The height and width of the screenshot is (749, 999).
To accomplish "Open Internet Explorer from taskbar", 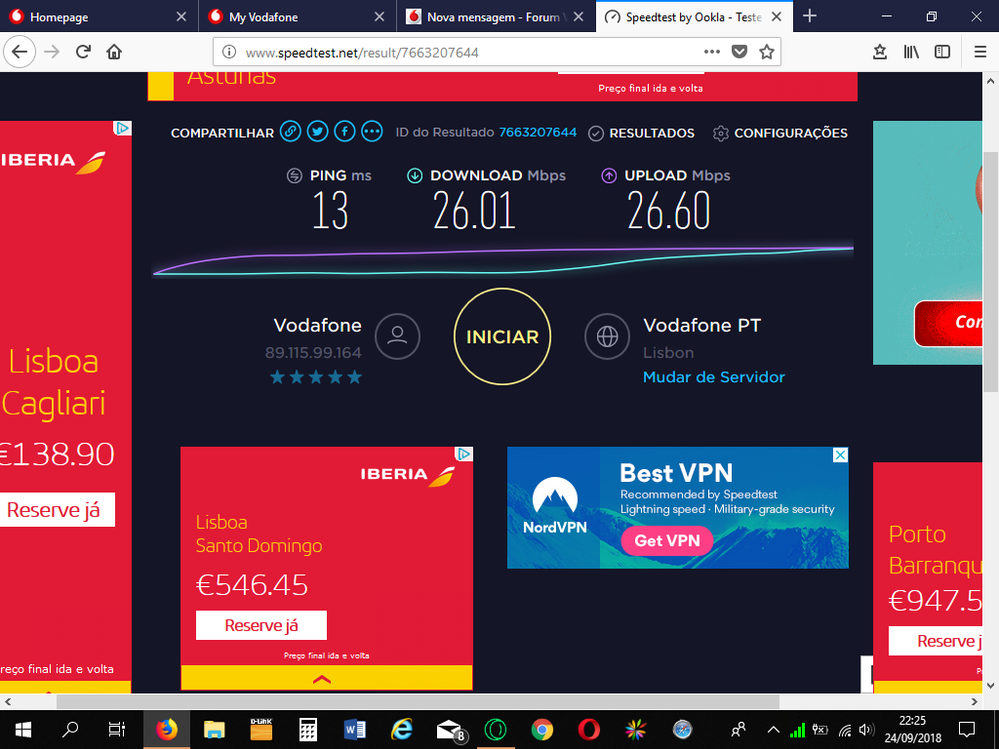I will [401, 729].
